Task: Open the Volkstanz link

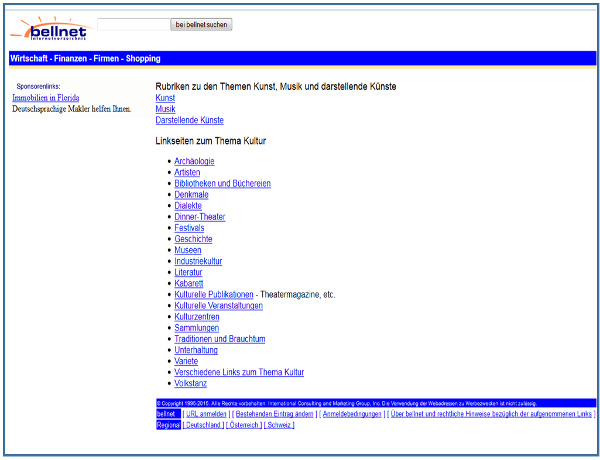Action: (x=191, y=384)
